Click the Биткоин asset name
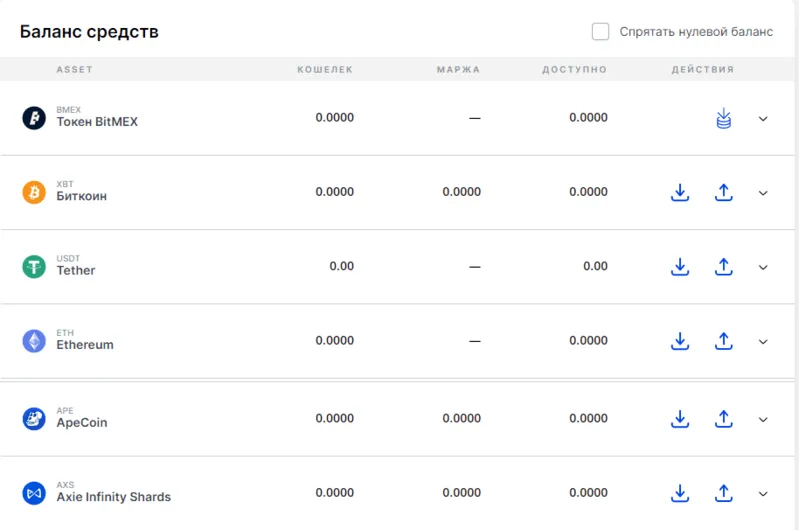The height and width of the screenshot is (530, 799). tap(82, 196)
